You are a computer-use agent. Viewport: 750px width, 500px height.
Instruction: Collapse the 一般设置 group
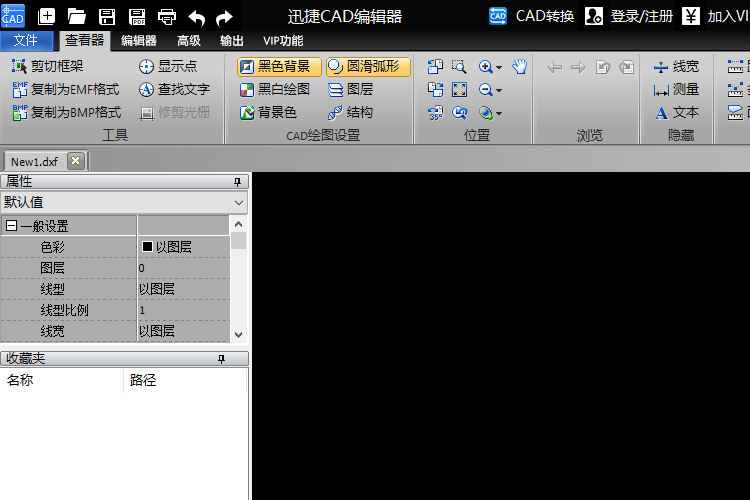pos(11,225)
